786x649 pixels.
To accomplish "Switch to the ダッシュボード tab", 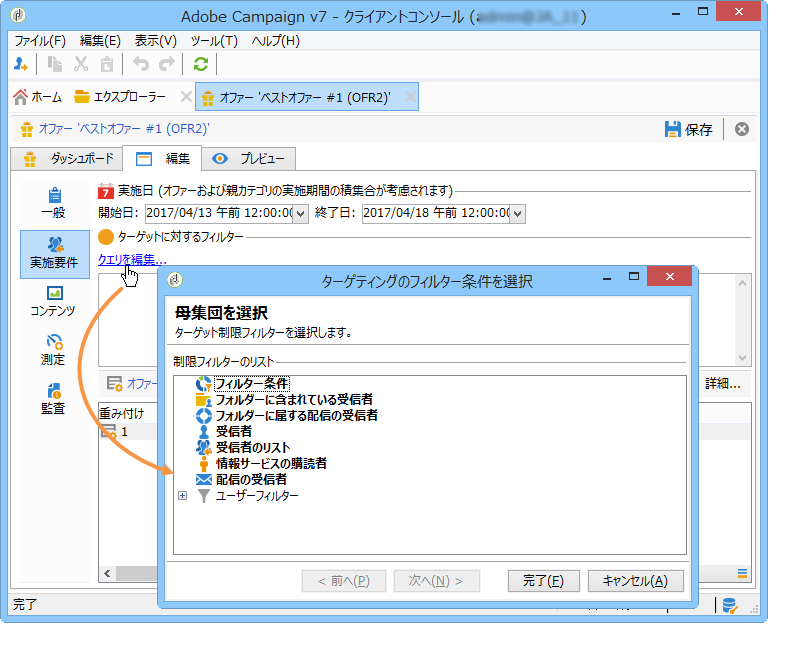I will tap(67, 159).
